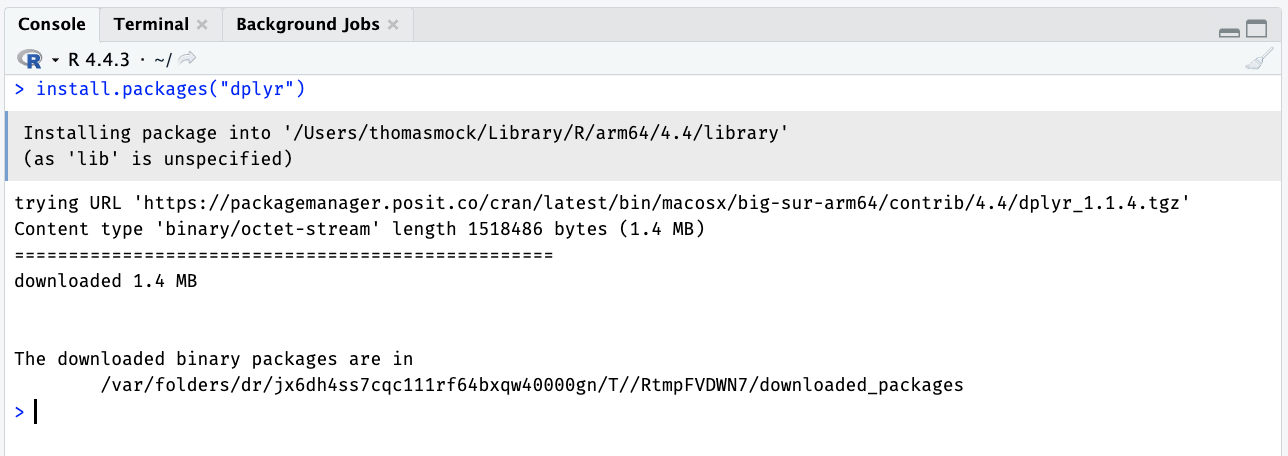Click the ~/ working directory path
1288x456 pixels.
pyautogui.click(x=164, y=60)
